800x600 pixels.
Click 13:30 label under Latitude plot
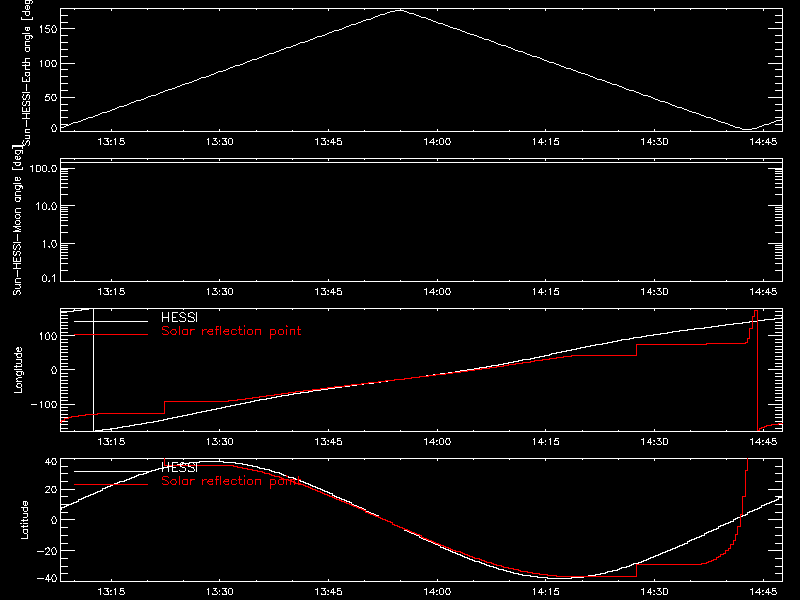tap(220, 592)
